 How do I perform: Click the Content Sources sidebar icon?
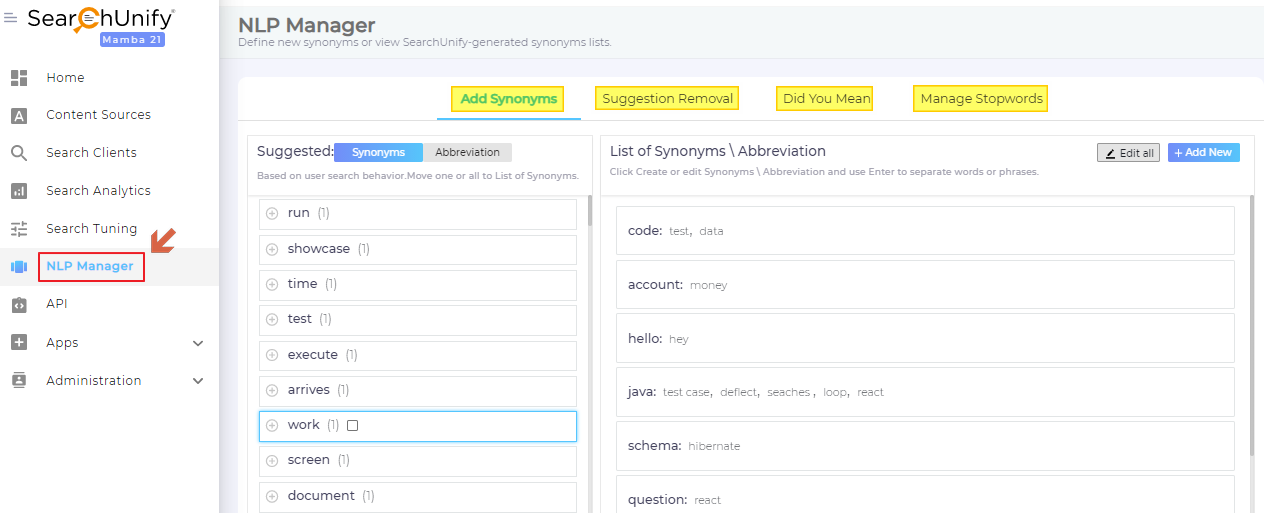19,116
